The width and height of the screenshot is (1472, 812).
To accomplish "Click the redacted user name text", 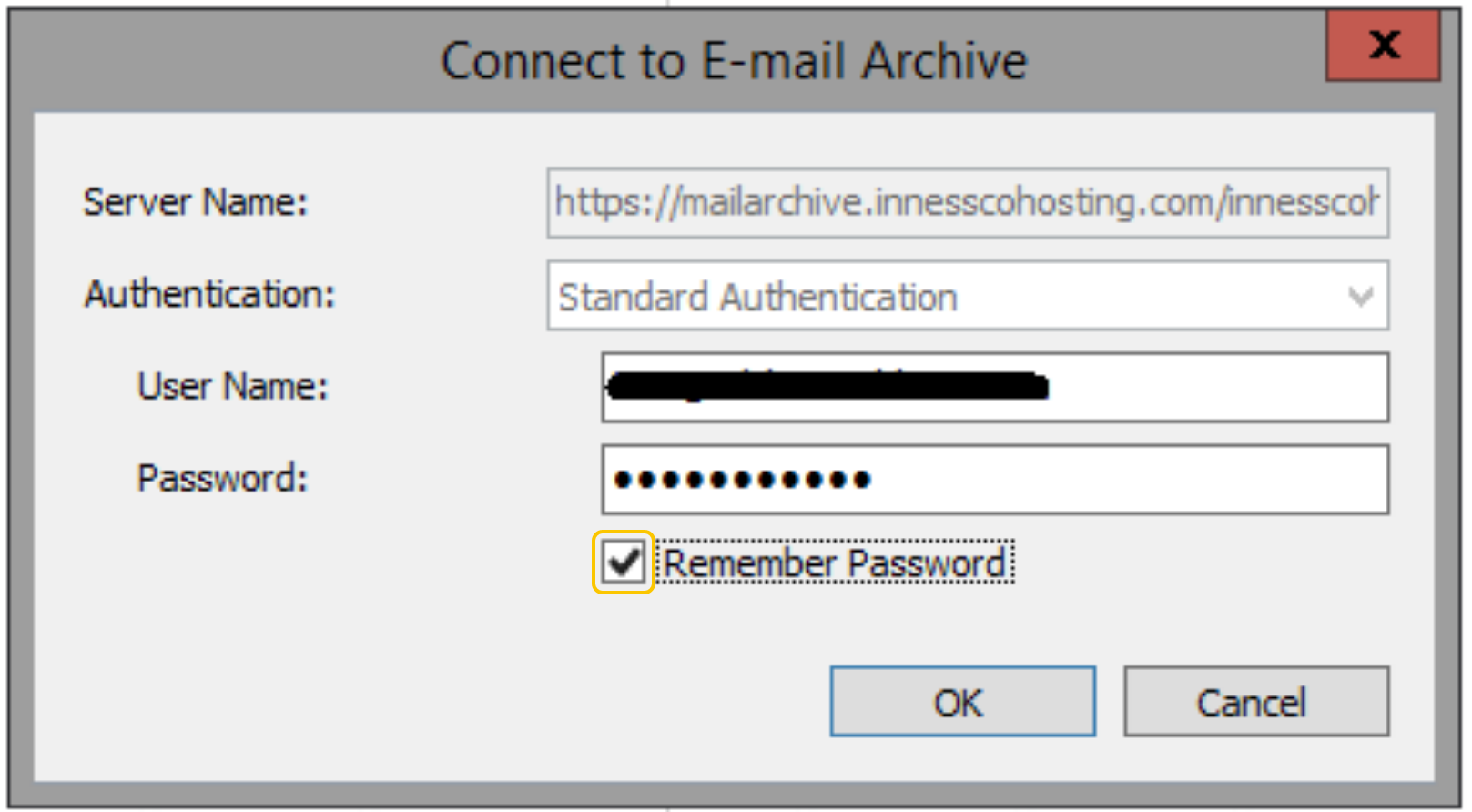I will coord(827,387).
